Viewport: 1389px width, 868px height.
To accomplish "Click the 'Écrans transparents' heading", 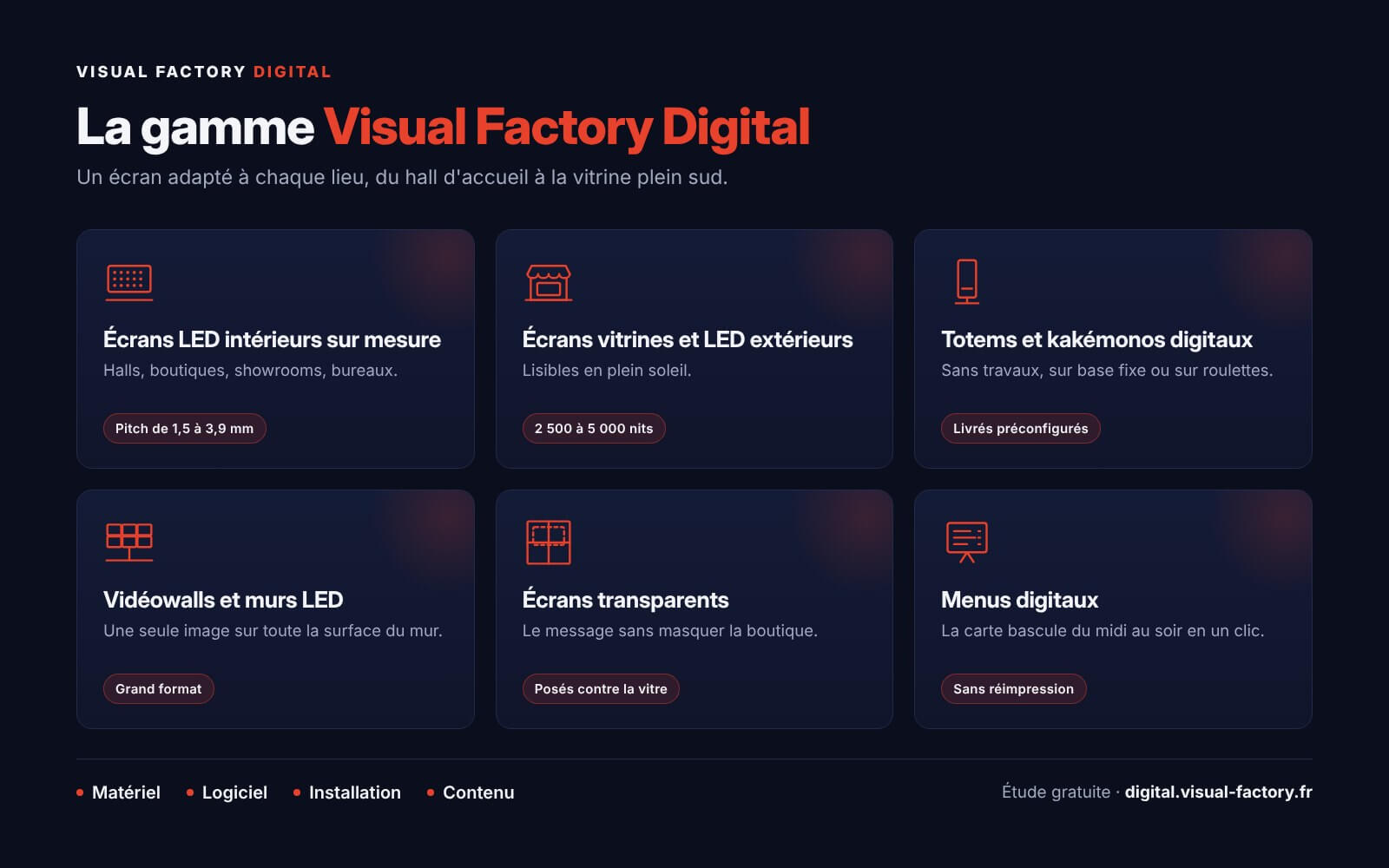I will point(625,600).
